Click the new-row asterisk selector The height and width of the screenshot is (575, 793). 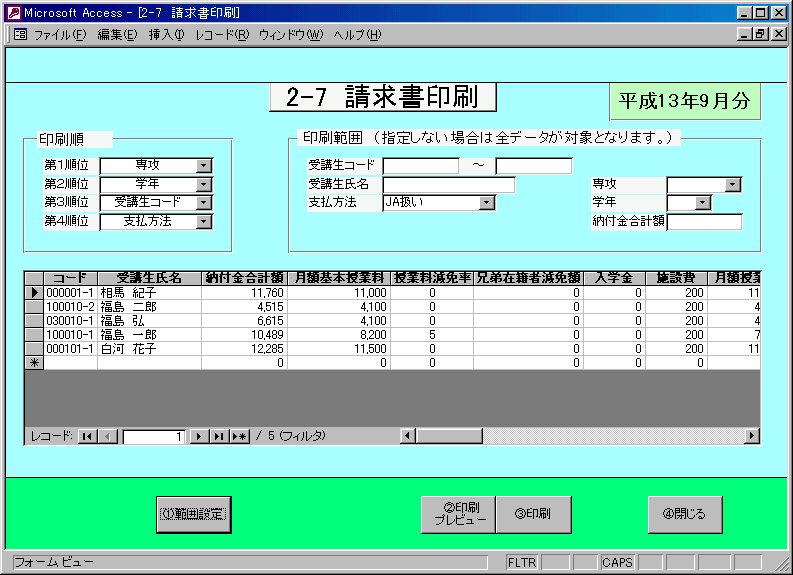34,363
